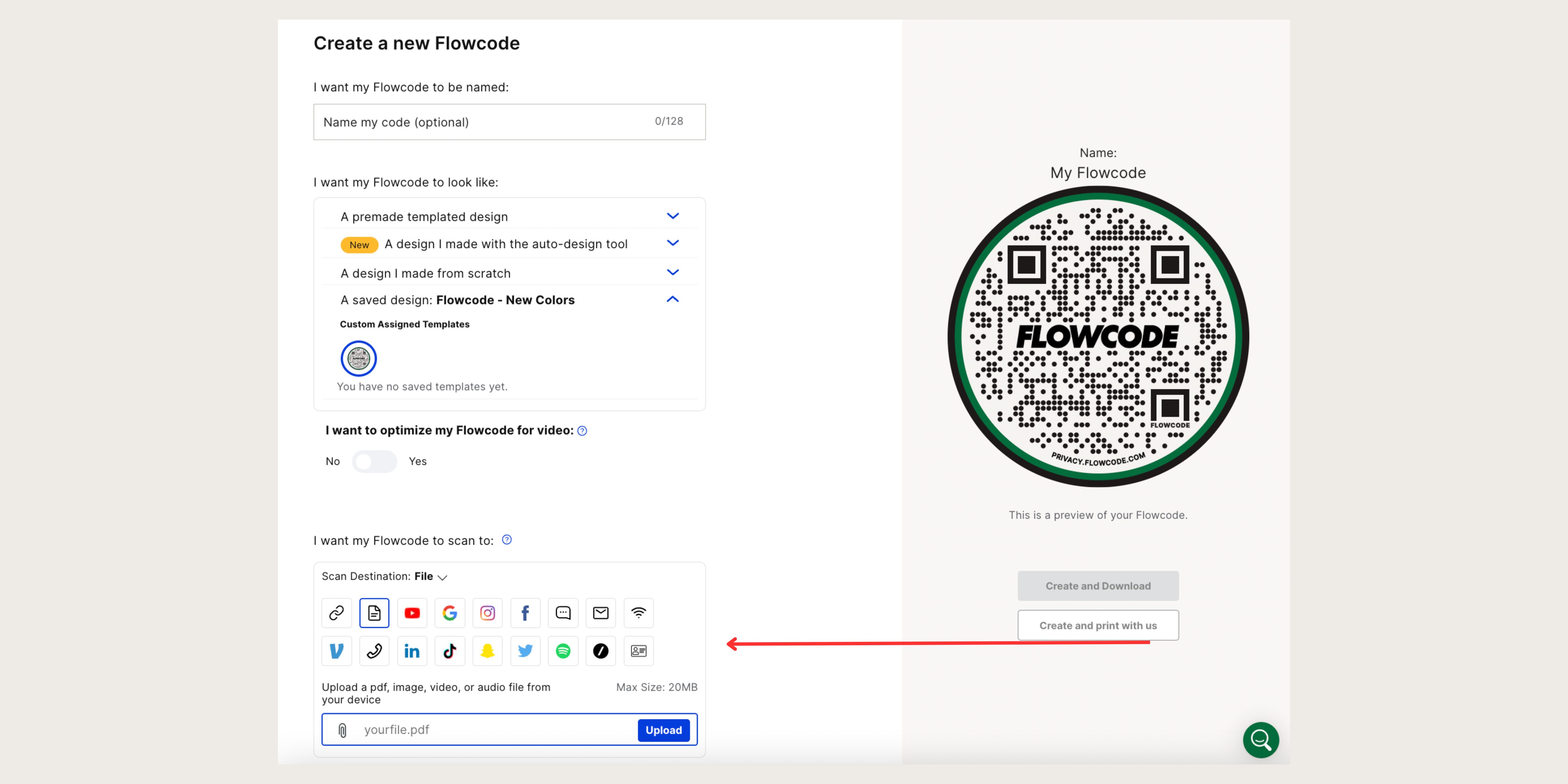Select YouTube as the scan destination
The height and width of the screenshot is (784, 1568).
point(412,613)
